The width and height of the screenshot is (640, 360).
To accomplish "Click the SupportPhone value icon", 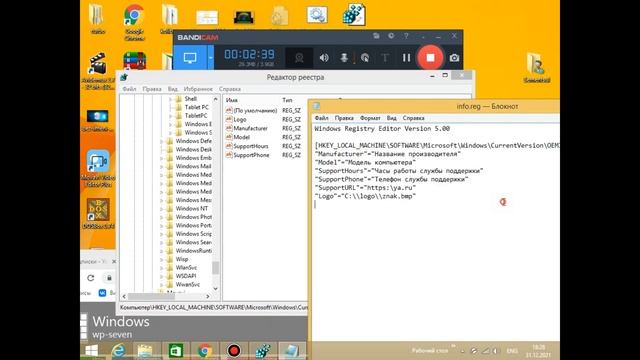I will tap(229, 155).
